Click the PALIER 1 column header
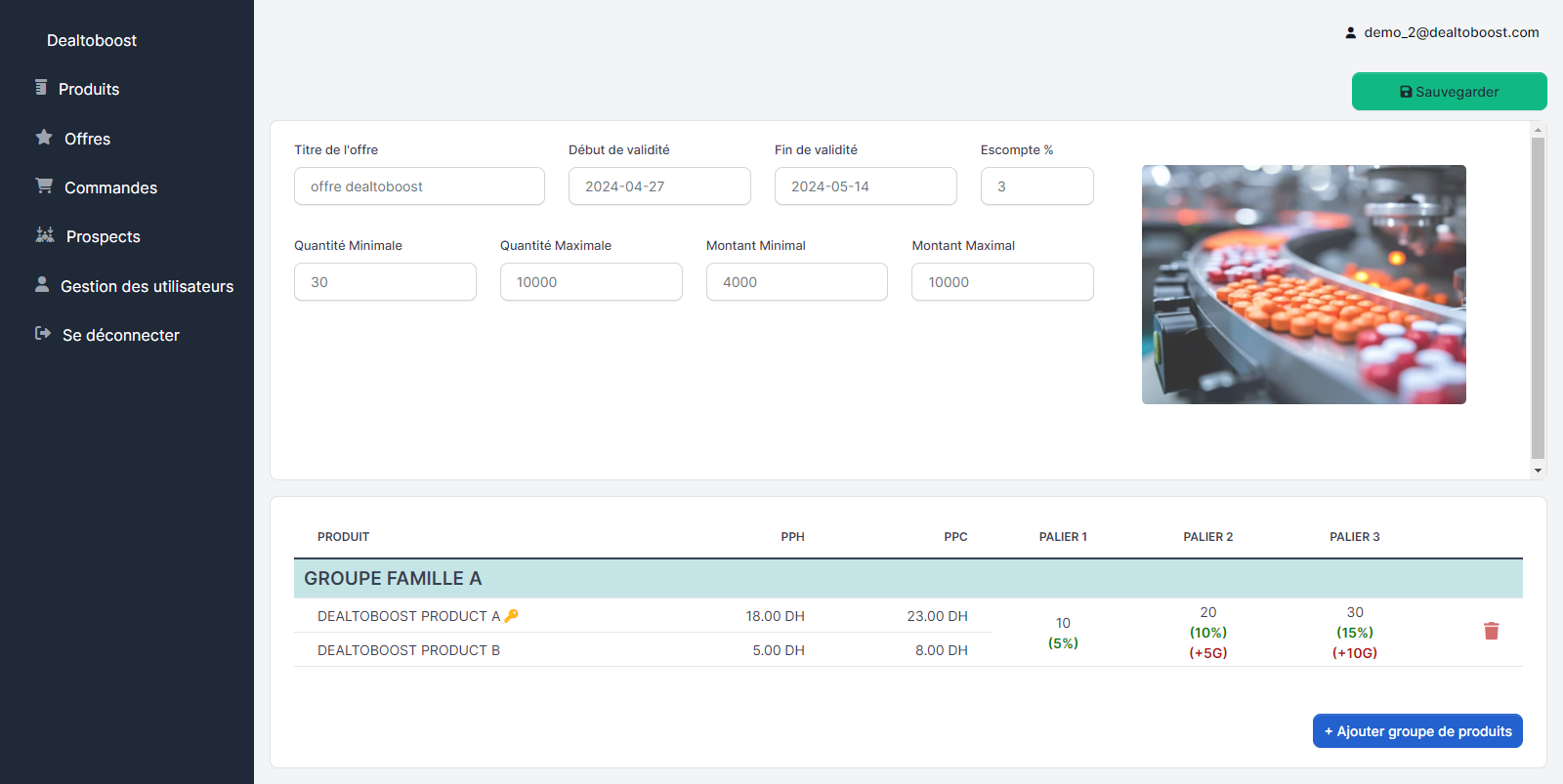This screenshot has height=784, width=1563. pos(1063,537)
